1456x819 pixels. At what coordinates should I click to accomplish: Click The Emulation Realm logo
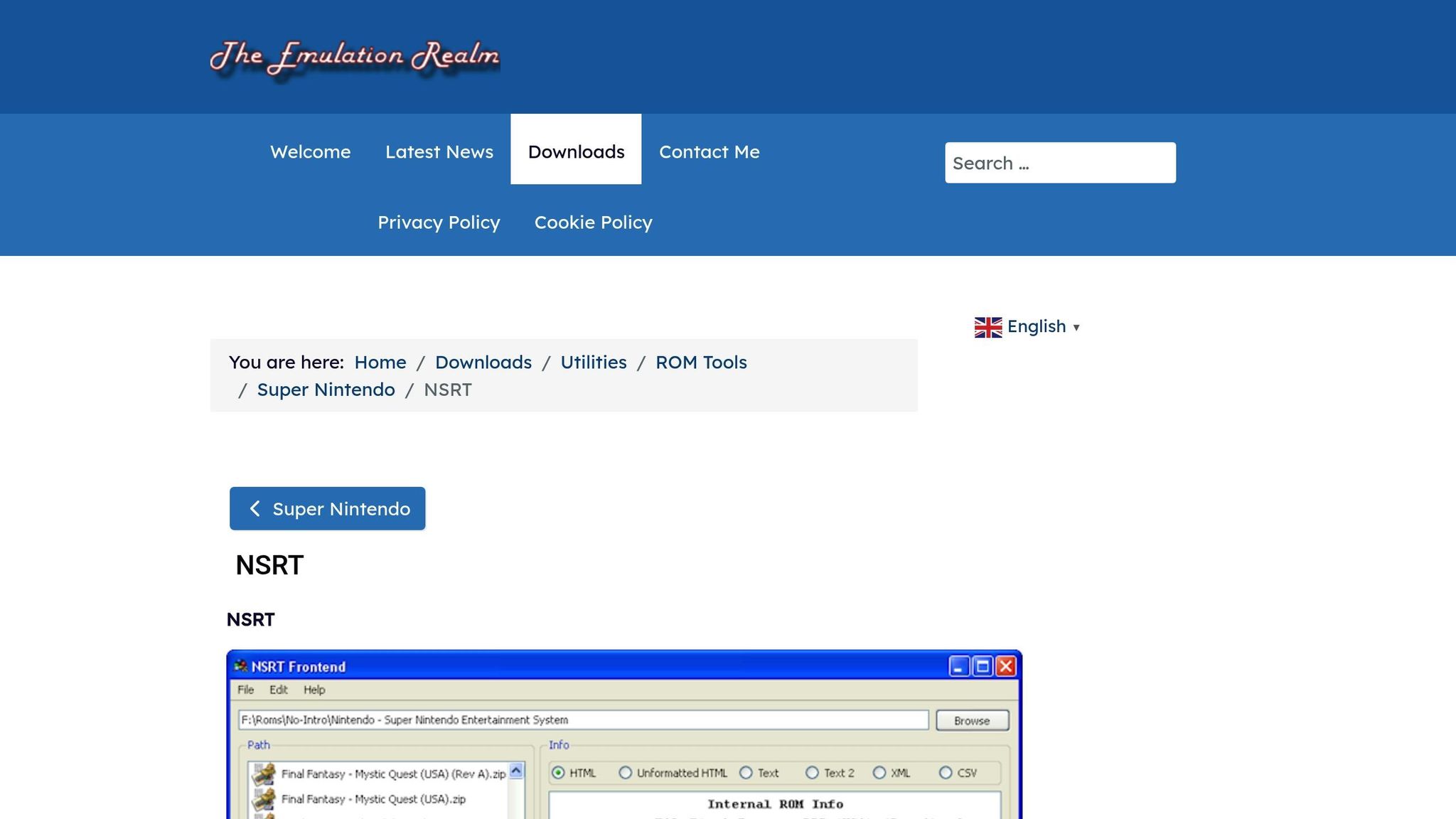pyautogui.click(x=354, y=57)
